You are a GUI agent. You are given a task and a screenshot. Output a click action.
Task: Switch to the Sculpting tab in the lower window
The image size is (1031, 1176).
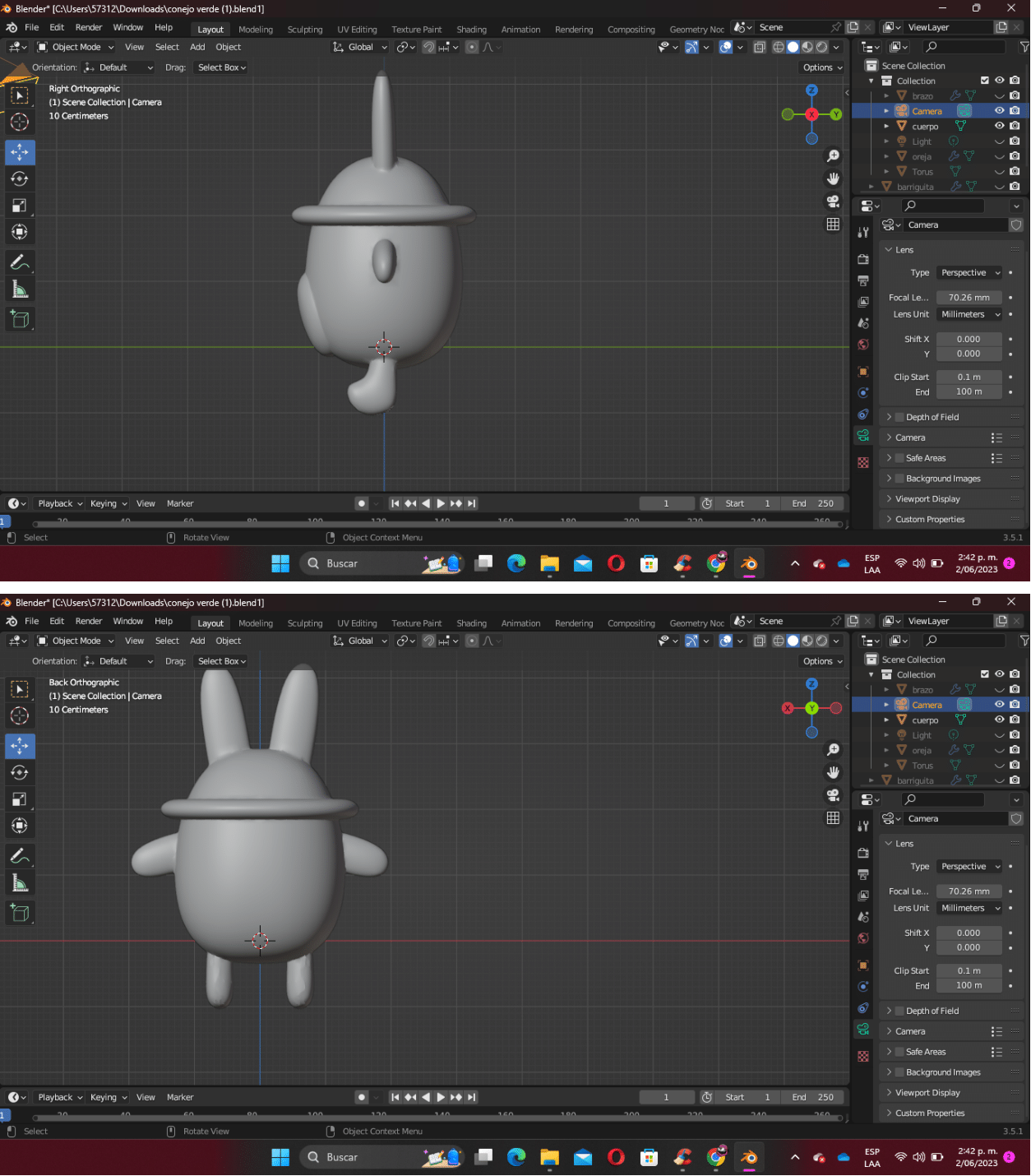(x=305, y=623)
